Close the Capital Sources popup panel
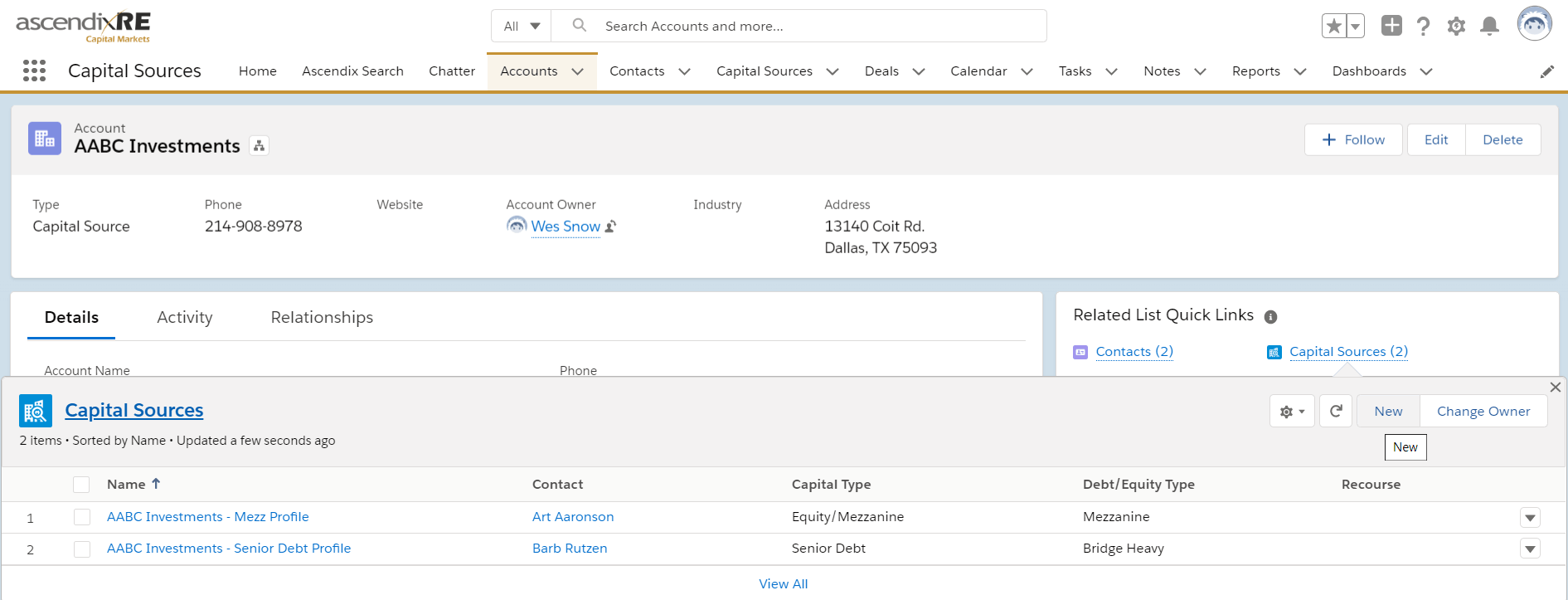 tap(1556, 387)
